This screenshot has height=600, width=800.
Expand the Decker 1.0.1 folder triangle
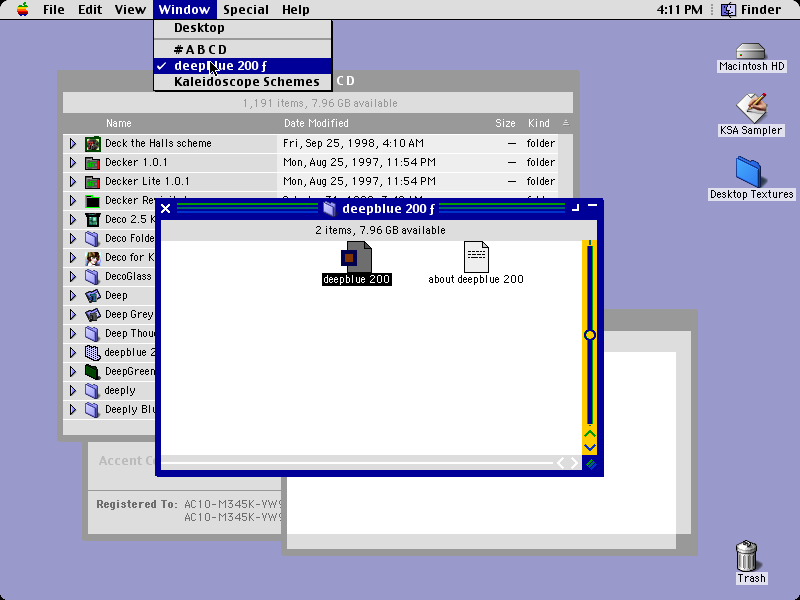[73, 163]
